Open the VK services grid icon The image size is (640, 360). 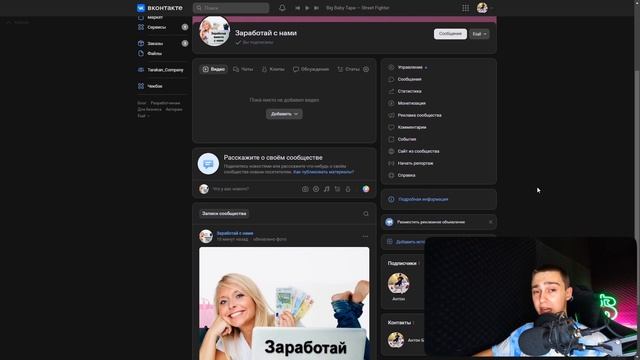pyautogui.click(x=465, y=8)
